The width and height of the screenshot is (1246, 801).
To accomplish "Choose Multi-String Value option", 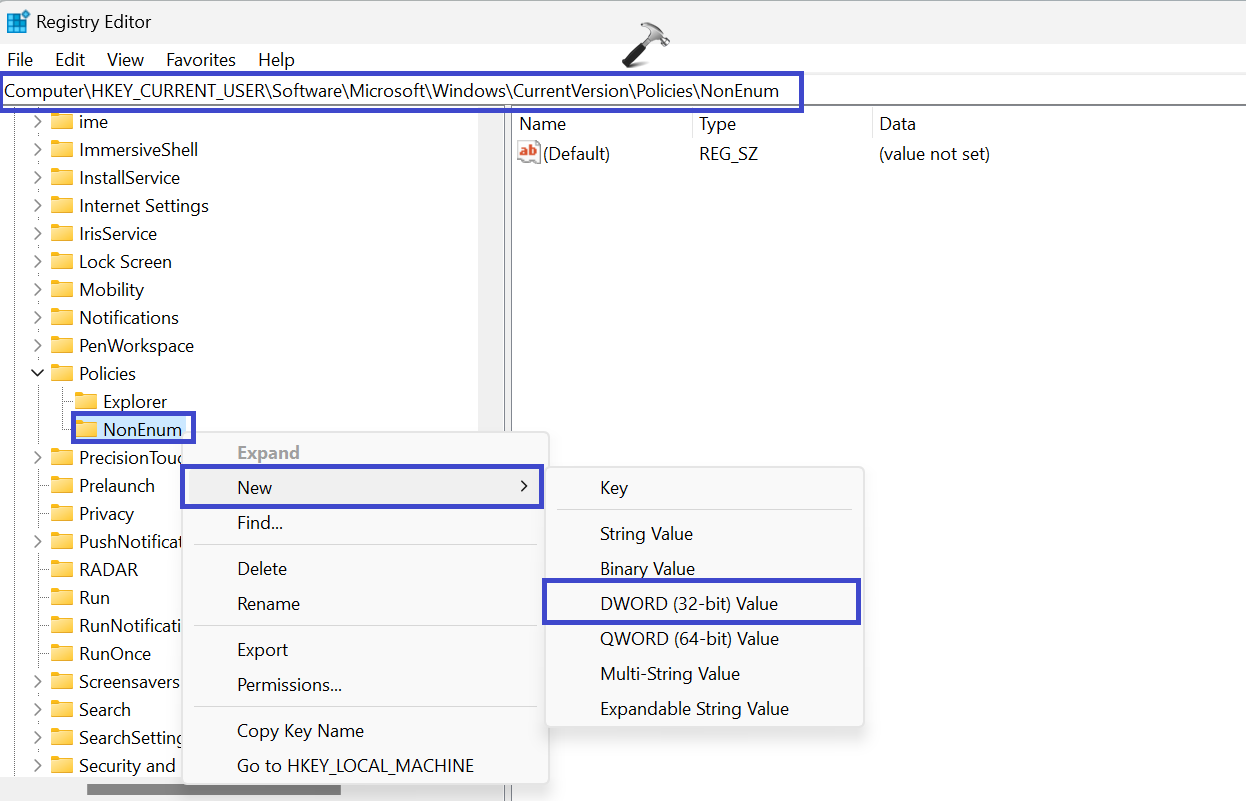I will click(x=704, y=674).
